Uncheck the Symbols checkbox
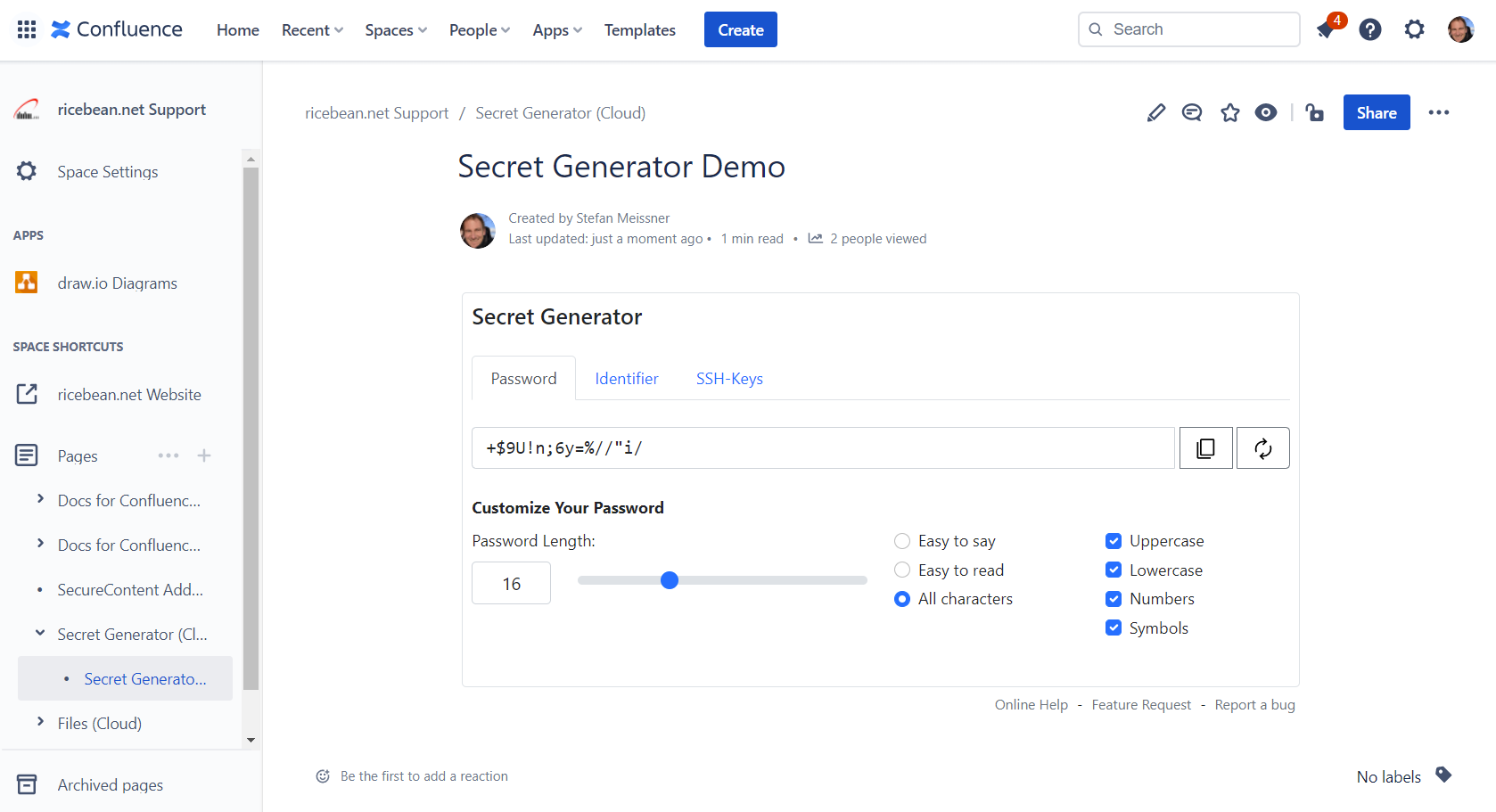This screenshot has height=812, width=1496. [1114, 627]
